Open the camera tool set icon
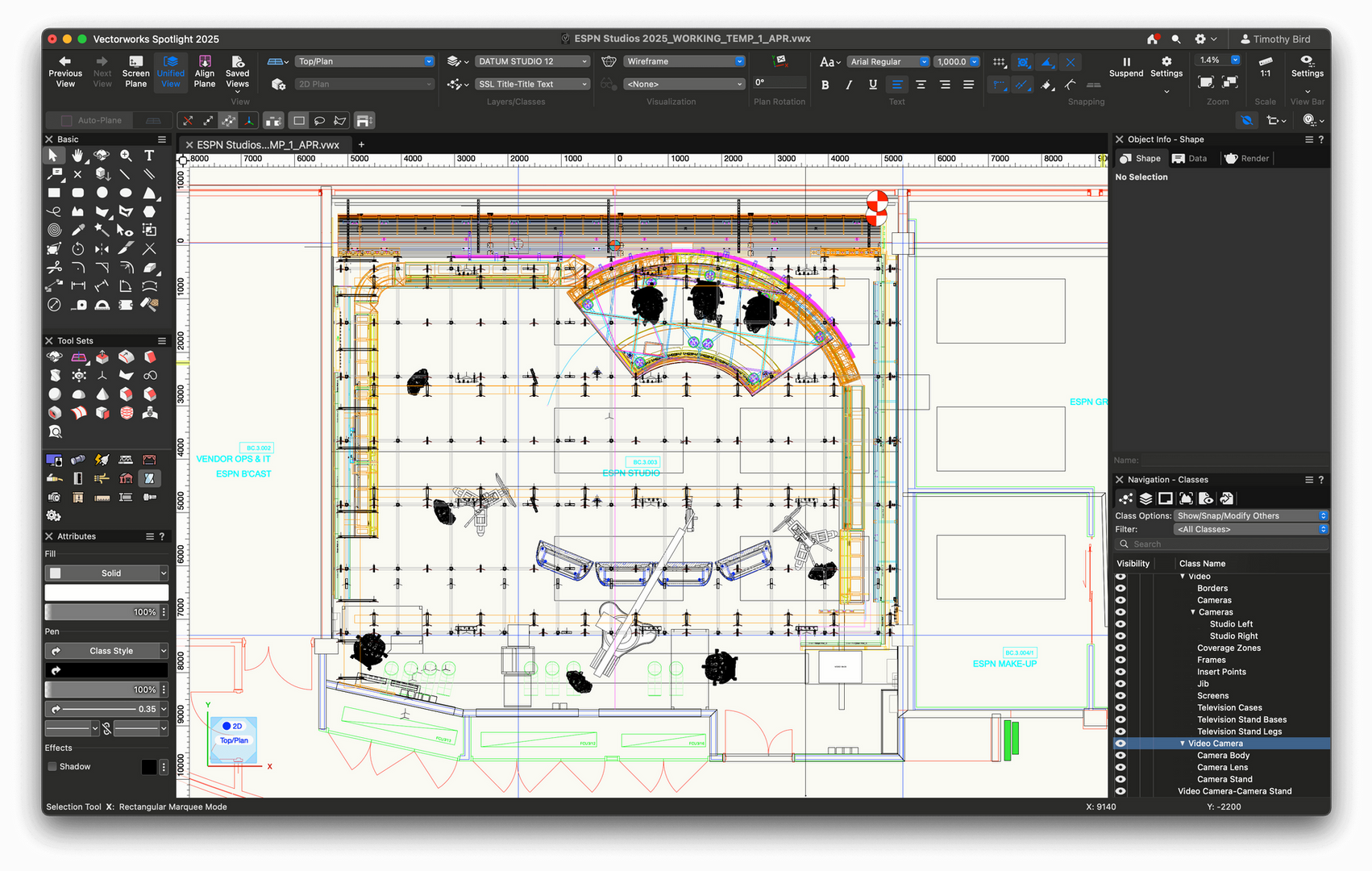The image size is (1372, 871). (x=54, y=498)
